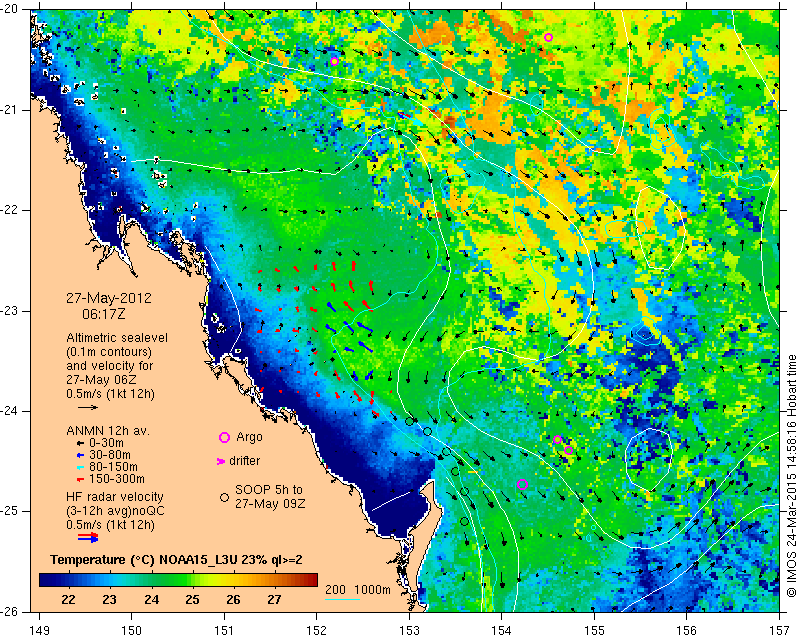Select the Argo float marker near 20.3S 154.5E
The width and height of the screenshot is (800, 640).
coord(548,37)
